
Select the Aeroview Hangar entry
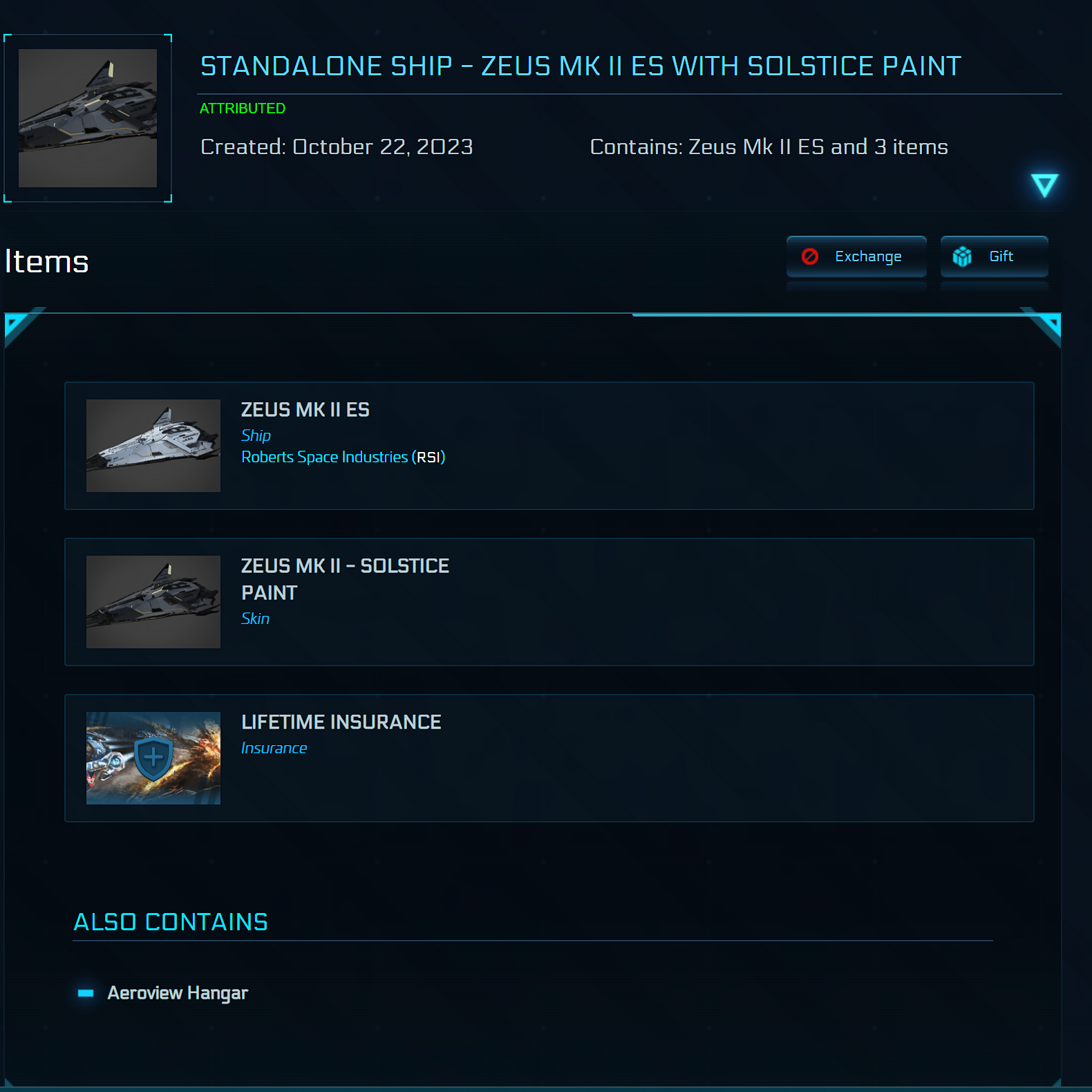pos(178,993)
